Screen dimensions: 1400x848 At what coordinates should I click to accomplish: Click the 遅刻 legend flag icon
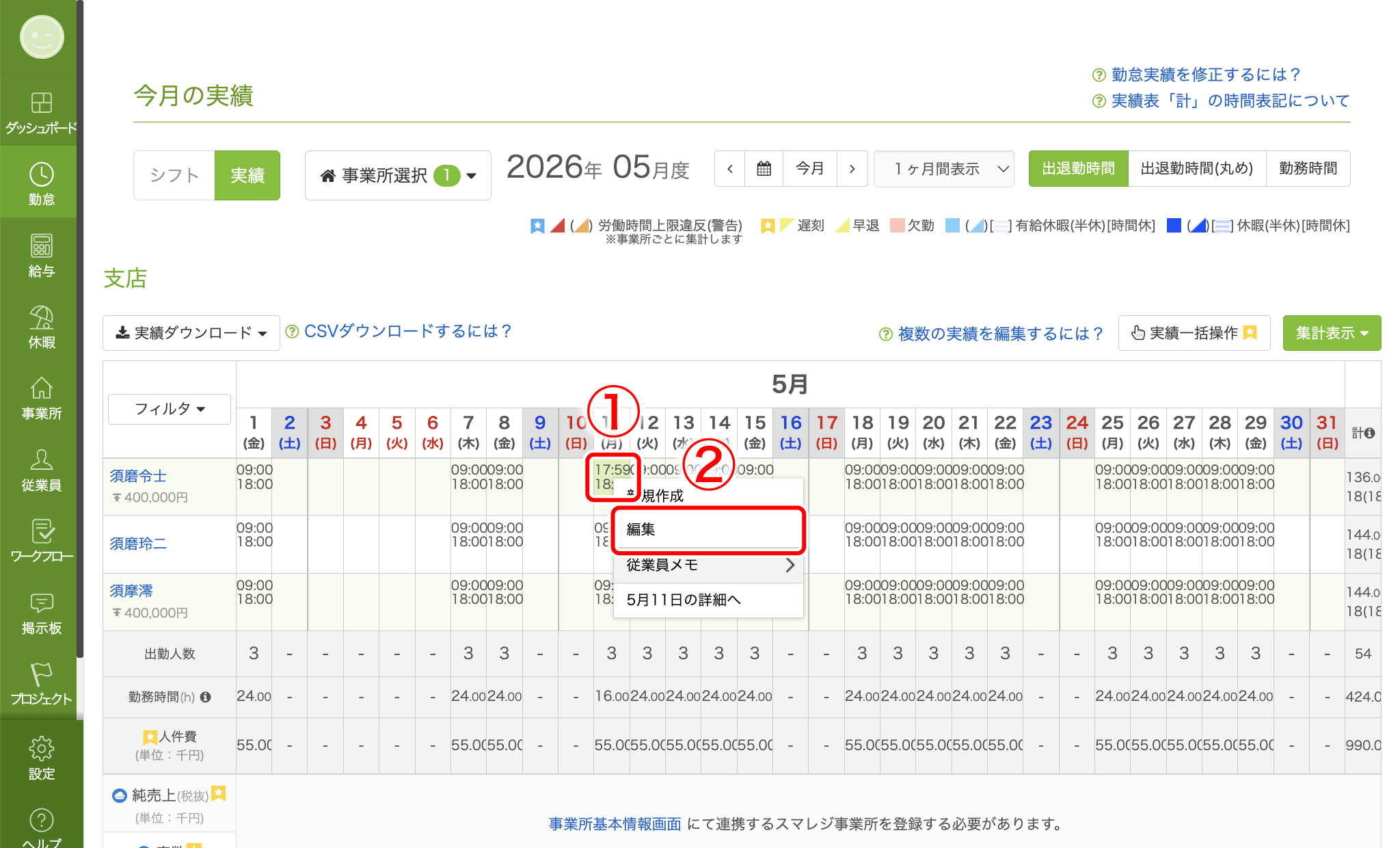787,226
